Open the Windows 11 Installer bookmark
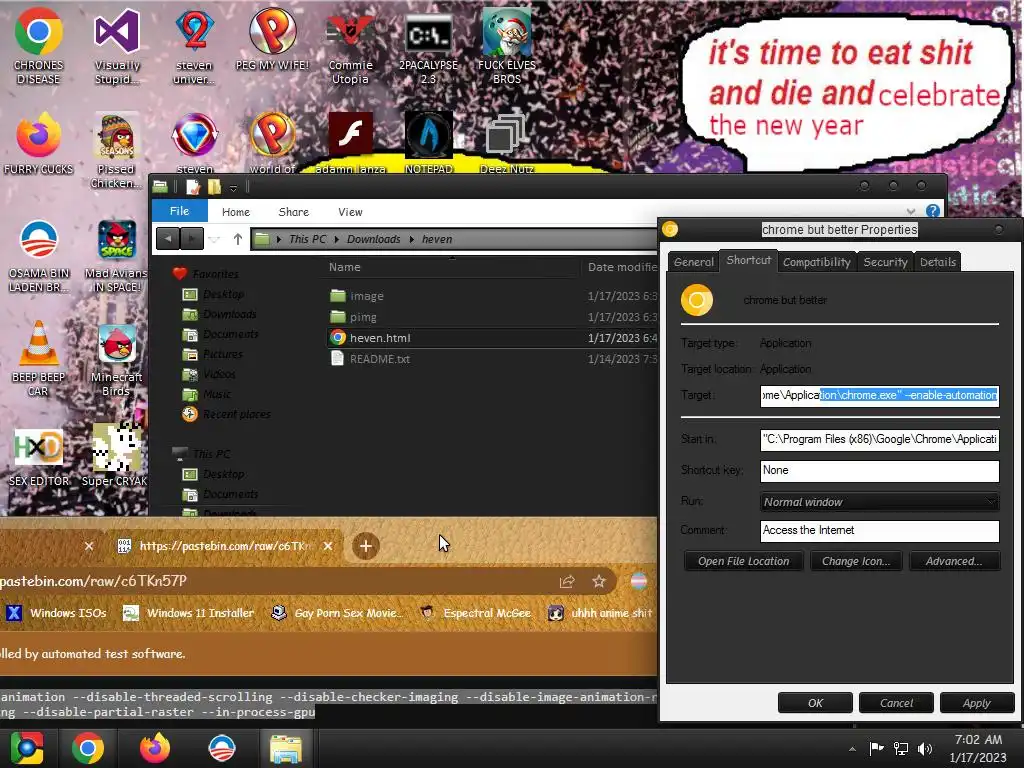This screenshot has width=1024, height=768. click(189, 613)
